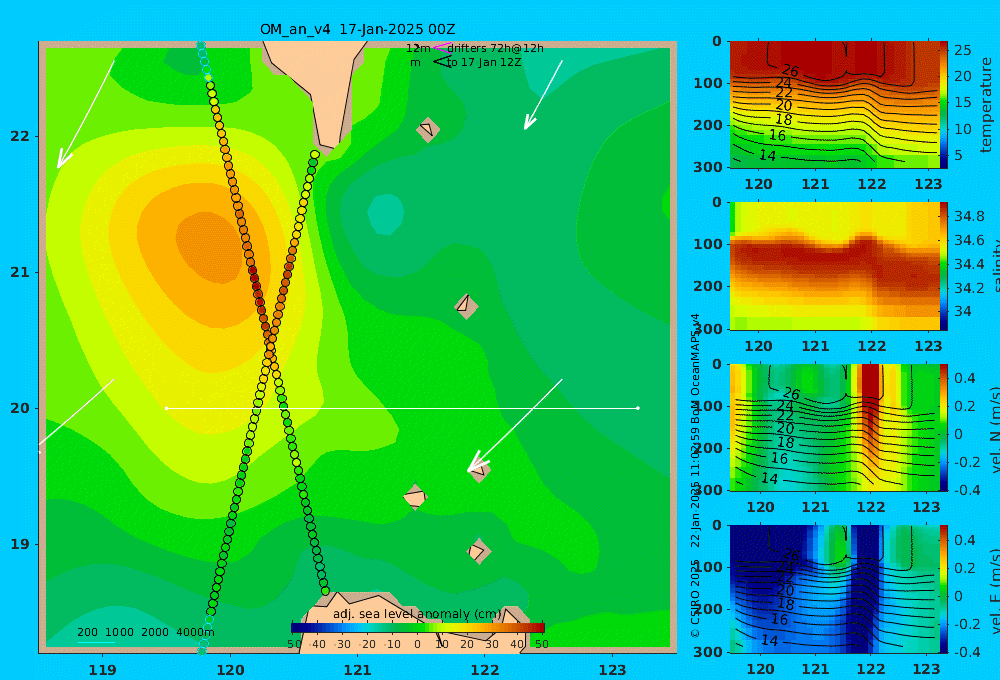The height and width of the screenshot is (680, 1000).
Task: Click the 25 tick on temperature colorbar
Action: [x=962, y=50]
